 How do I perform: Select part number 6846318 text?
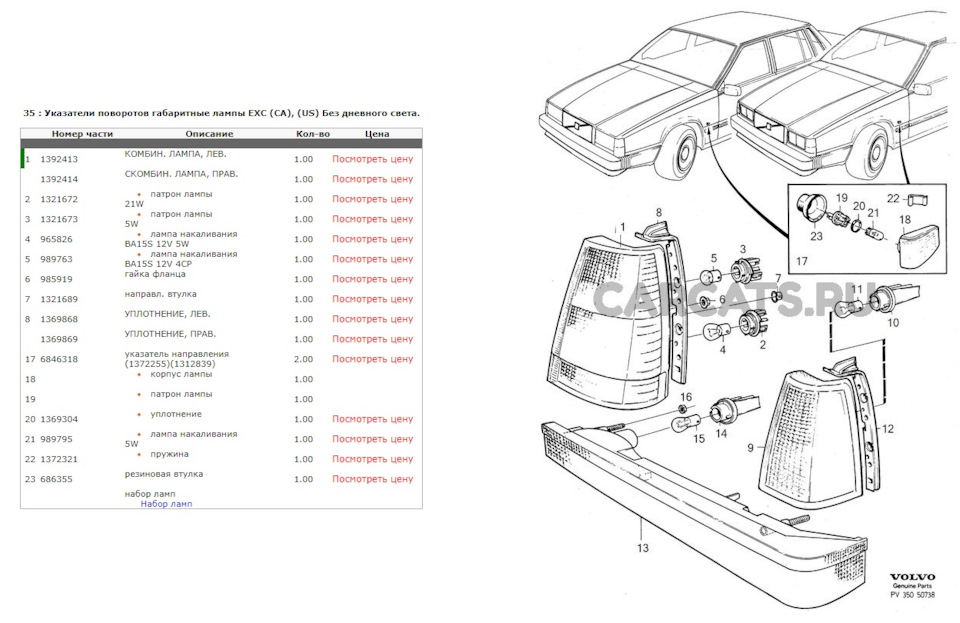[59, 359]
